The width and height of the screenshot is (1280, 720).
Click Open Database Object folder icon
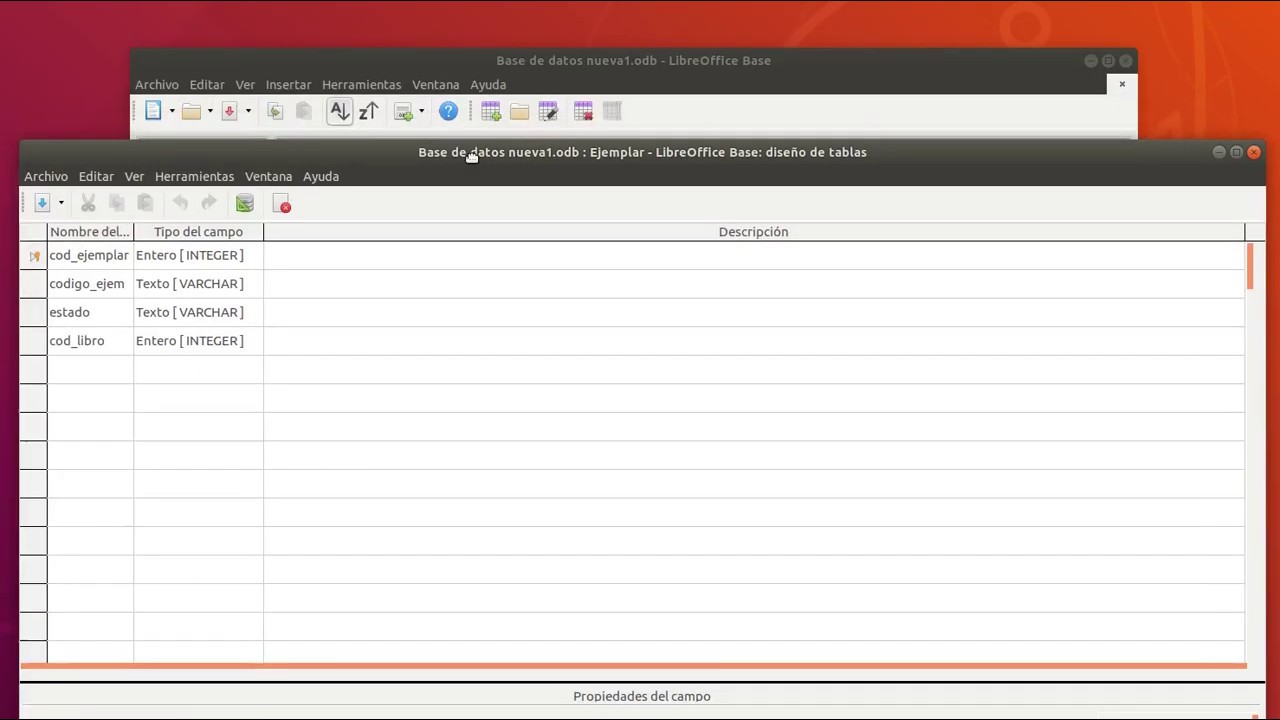coord(519,111)
